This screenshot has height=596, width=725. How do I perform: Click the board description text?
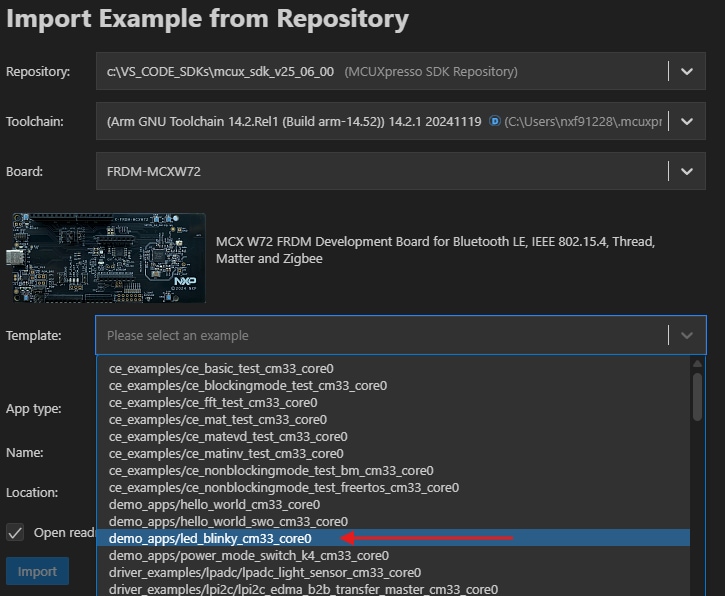tap(436, 250)
